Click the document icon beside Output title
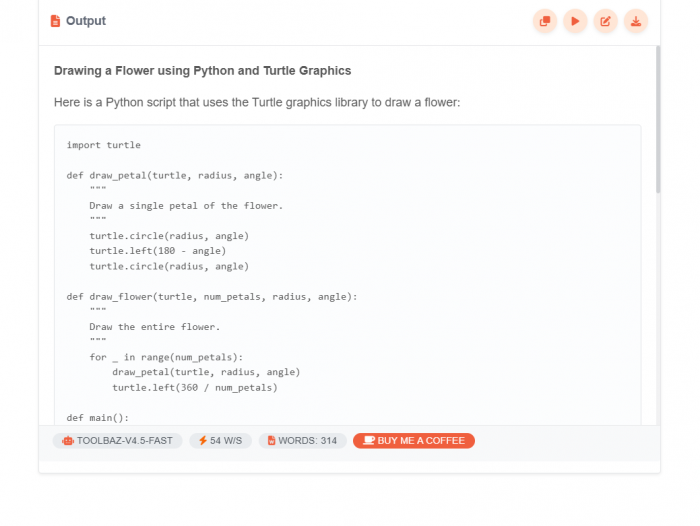 55,21
